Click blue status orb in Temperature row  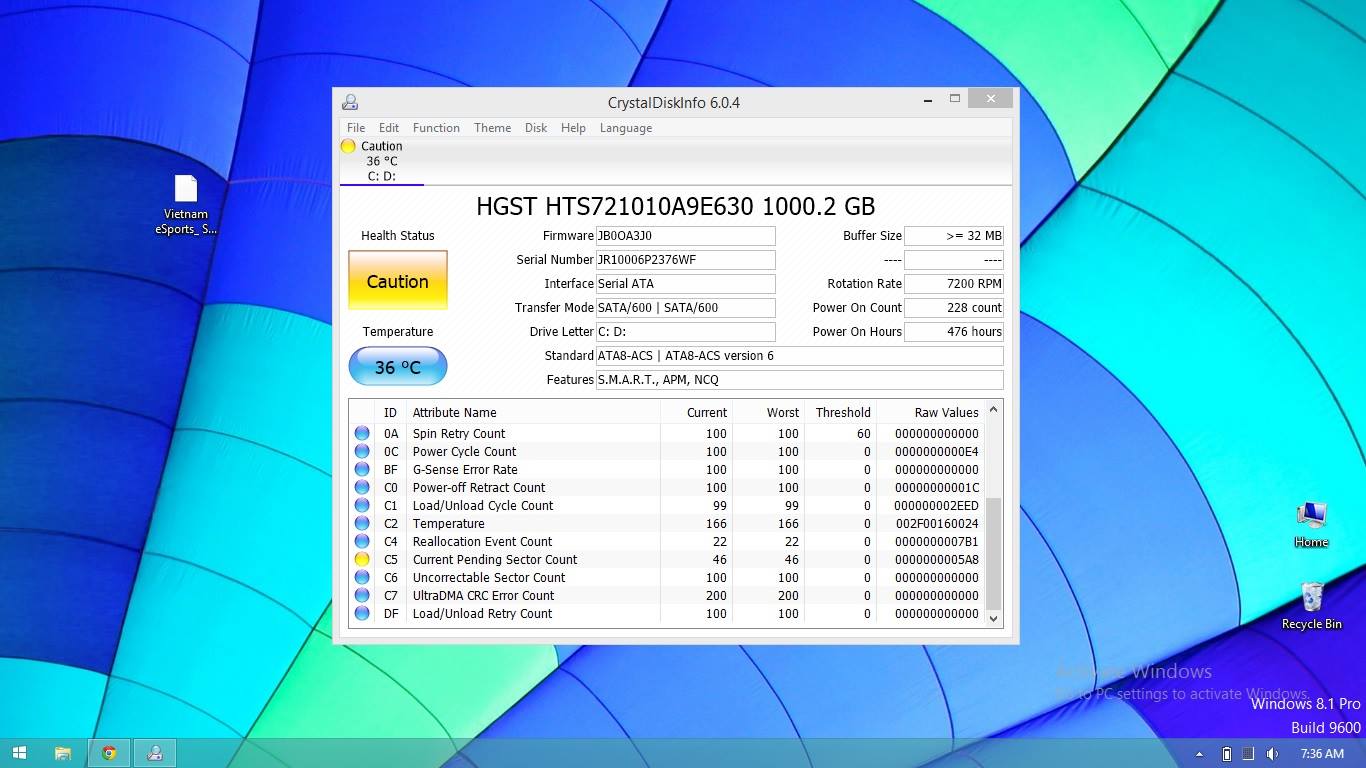(x=362, y=524)
